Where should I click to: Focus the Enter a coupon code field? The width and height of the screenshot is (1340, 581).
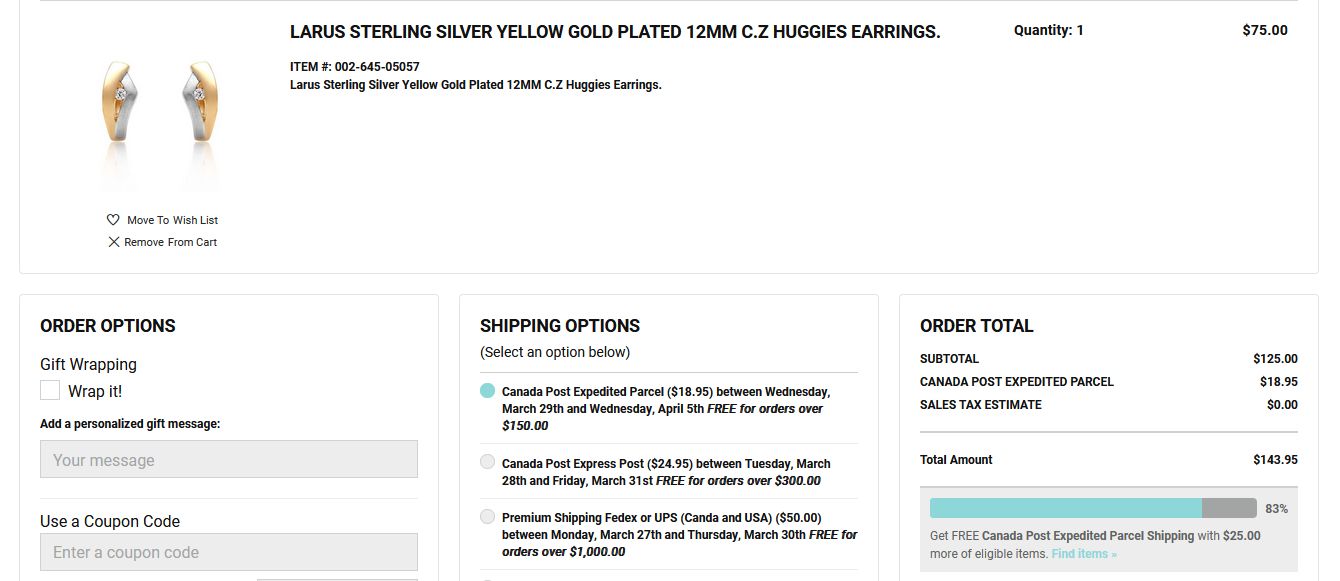point(228,552)
